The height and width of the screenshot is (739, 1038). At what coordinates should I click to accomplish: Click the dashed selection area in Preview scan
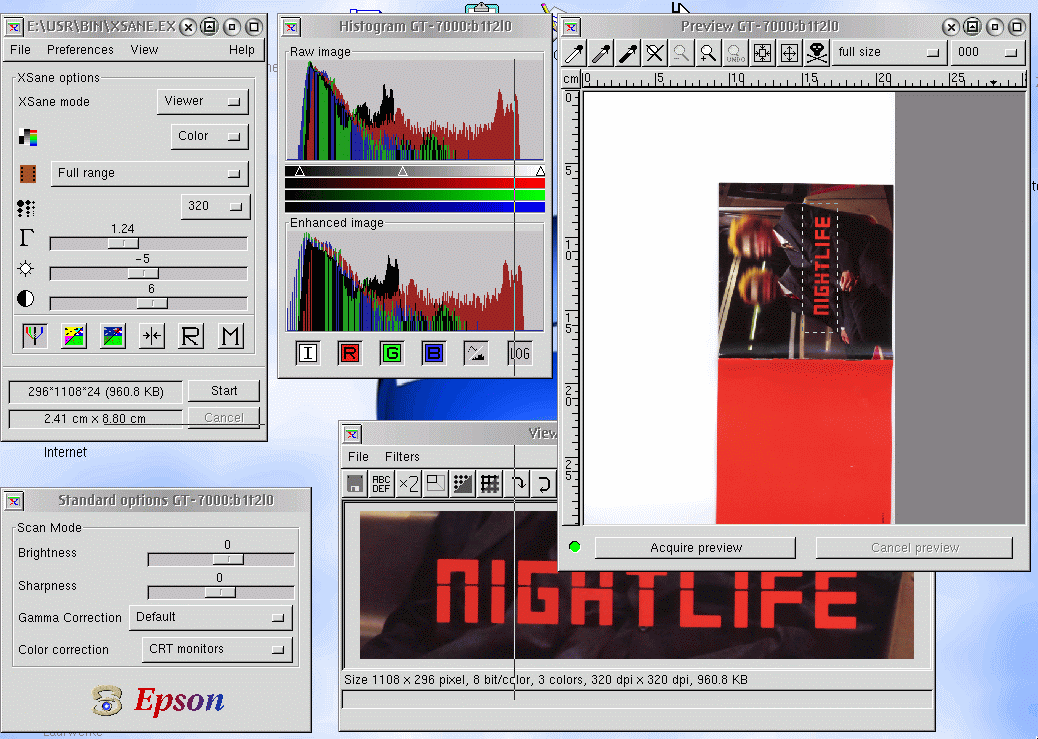pyautogui.click(x=821, y=268)
